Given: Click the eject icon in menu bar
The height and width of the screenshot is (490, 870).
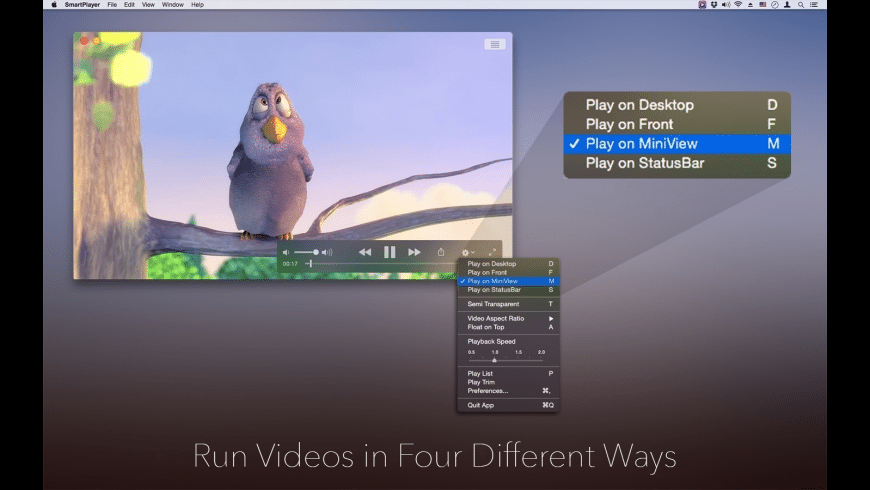Looking at the screenshot, I should point(751,4).
